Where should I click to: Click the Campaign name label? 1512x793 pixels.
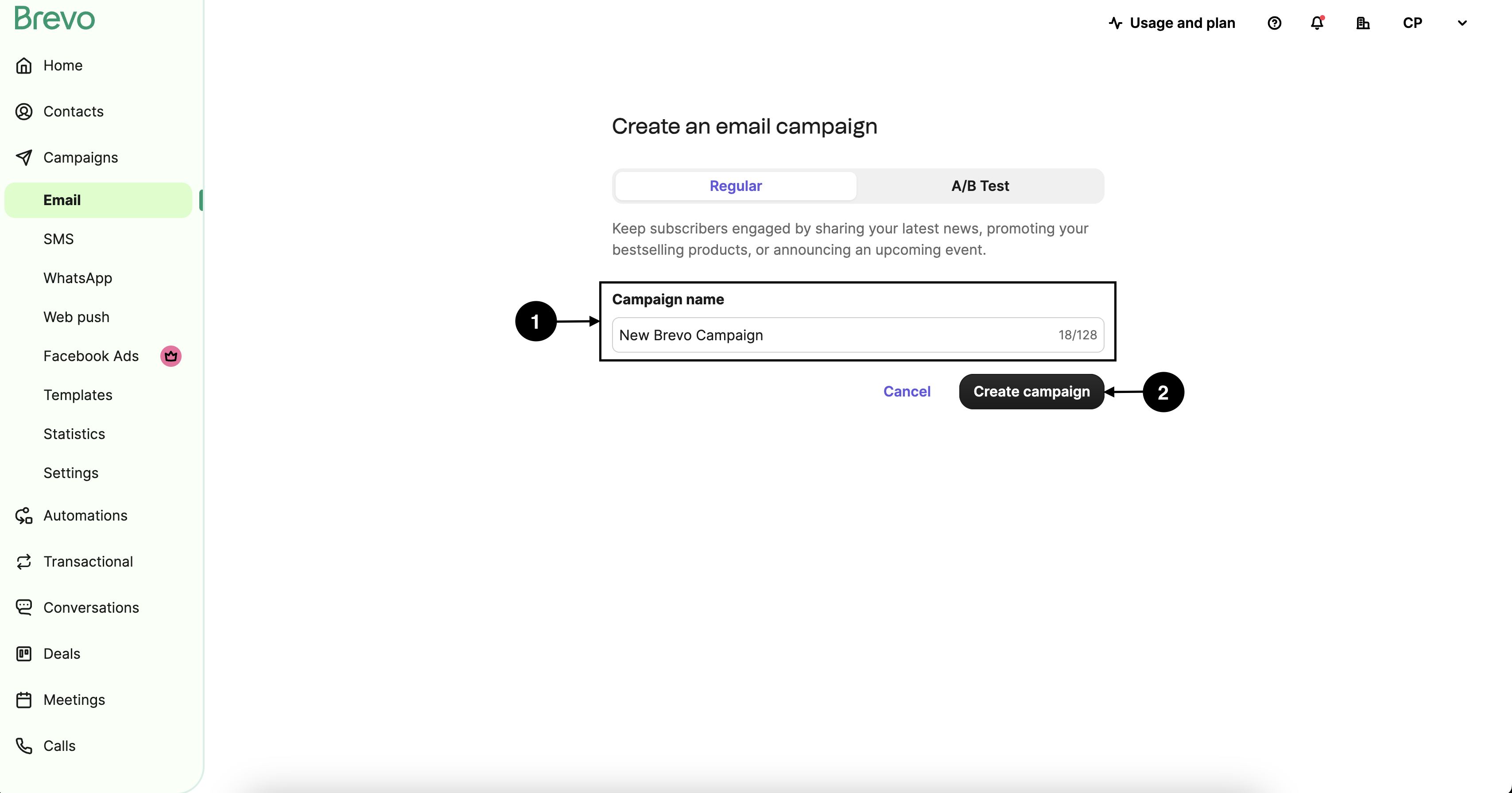pos(668,299)
